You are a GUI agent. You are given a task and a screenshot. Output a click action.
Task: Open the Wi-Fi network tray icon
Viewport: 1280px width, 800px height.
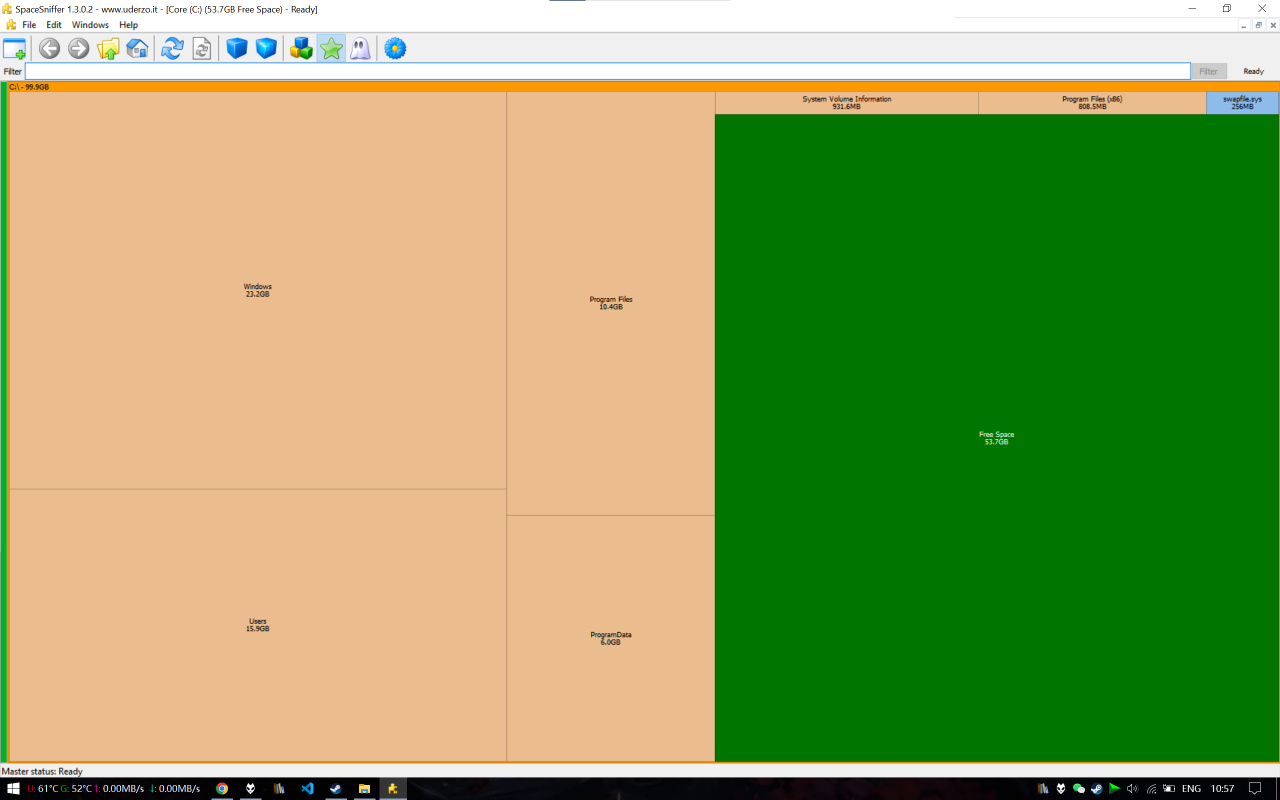tap(1151, 789)
